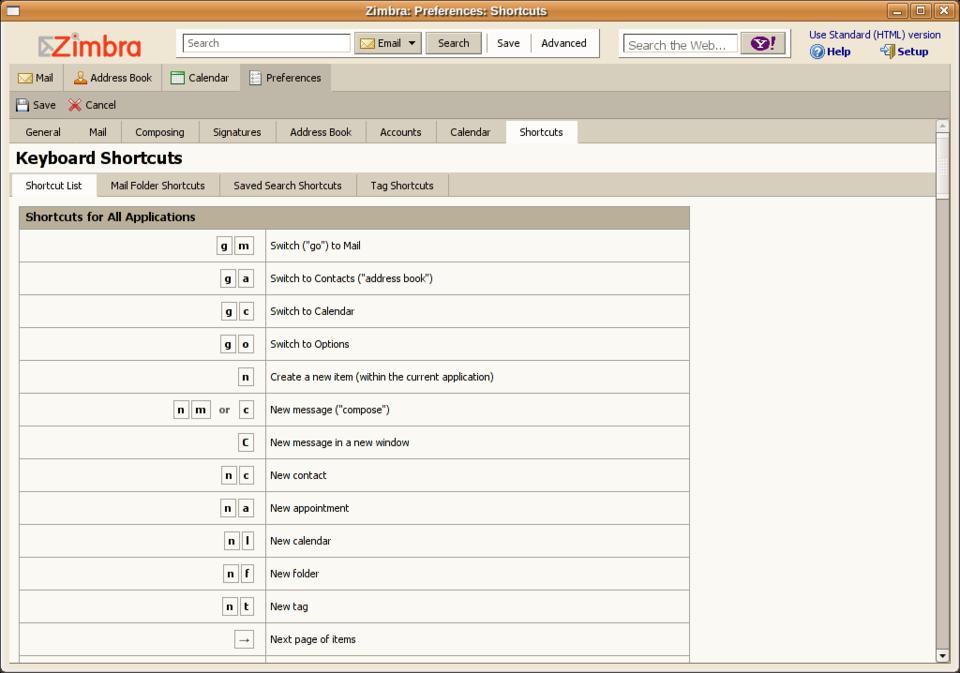Open Help via the question mark icon
Viewport: 960px width, 673px height.
pos(817,52)
